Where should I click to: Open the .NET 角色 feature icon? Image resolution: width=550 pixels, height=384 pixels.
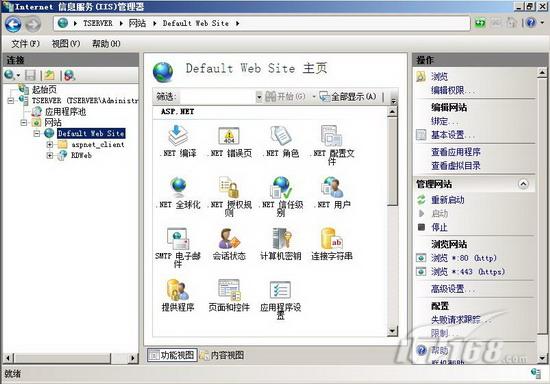click(x=281, y=136)
